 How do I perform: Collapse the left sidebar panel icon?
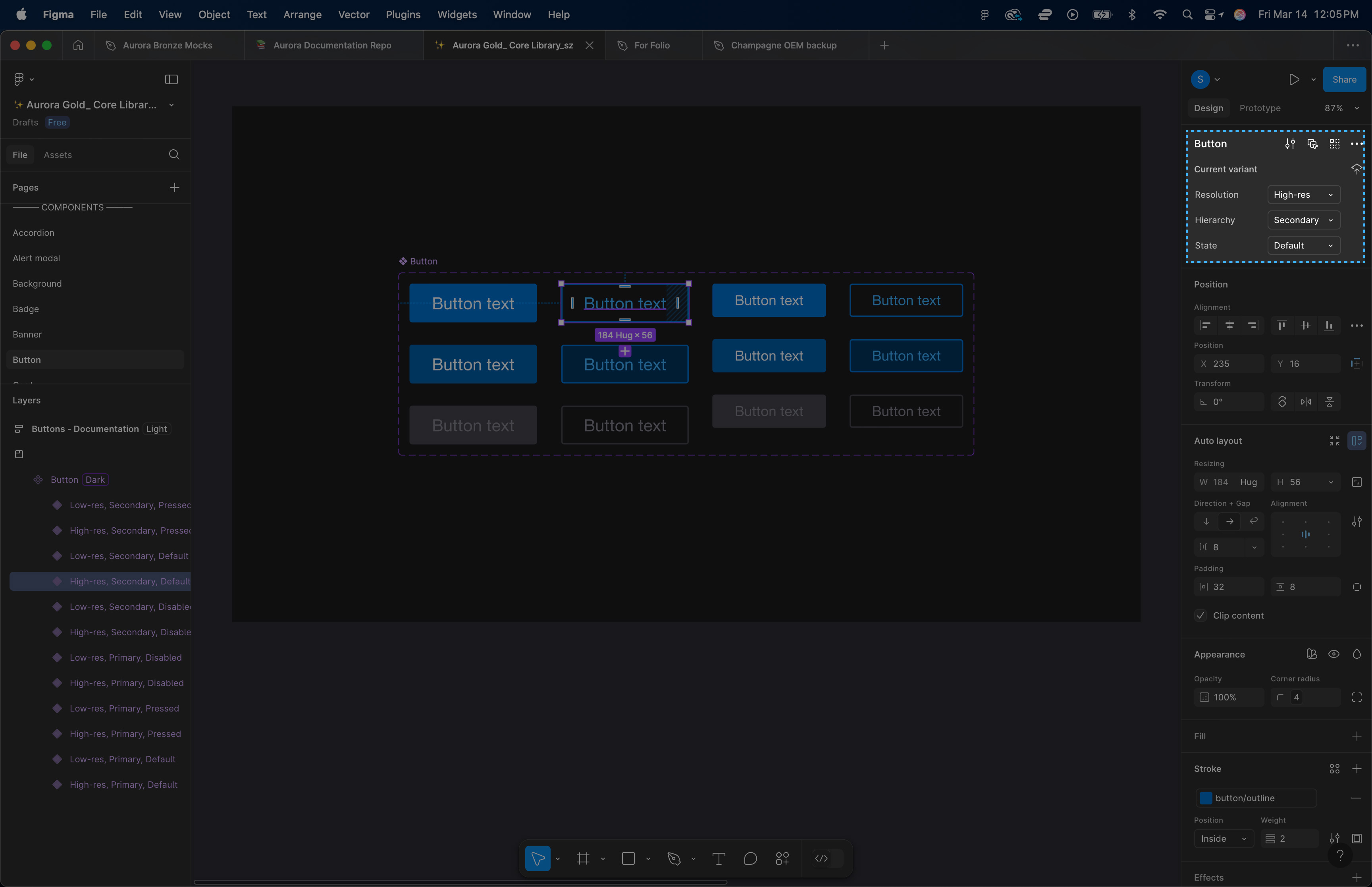tap(171, 79)
